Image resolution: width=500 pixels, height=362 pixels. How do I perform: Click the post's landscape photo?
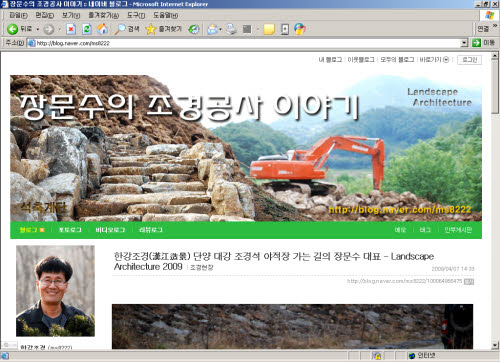pos(292,326)
